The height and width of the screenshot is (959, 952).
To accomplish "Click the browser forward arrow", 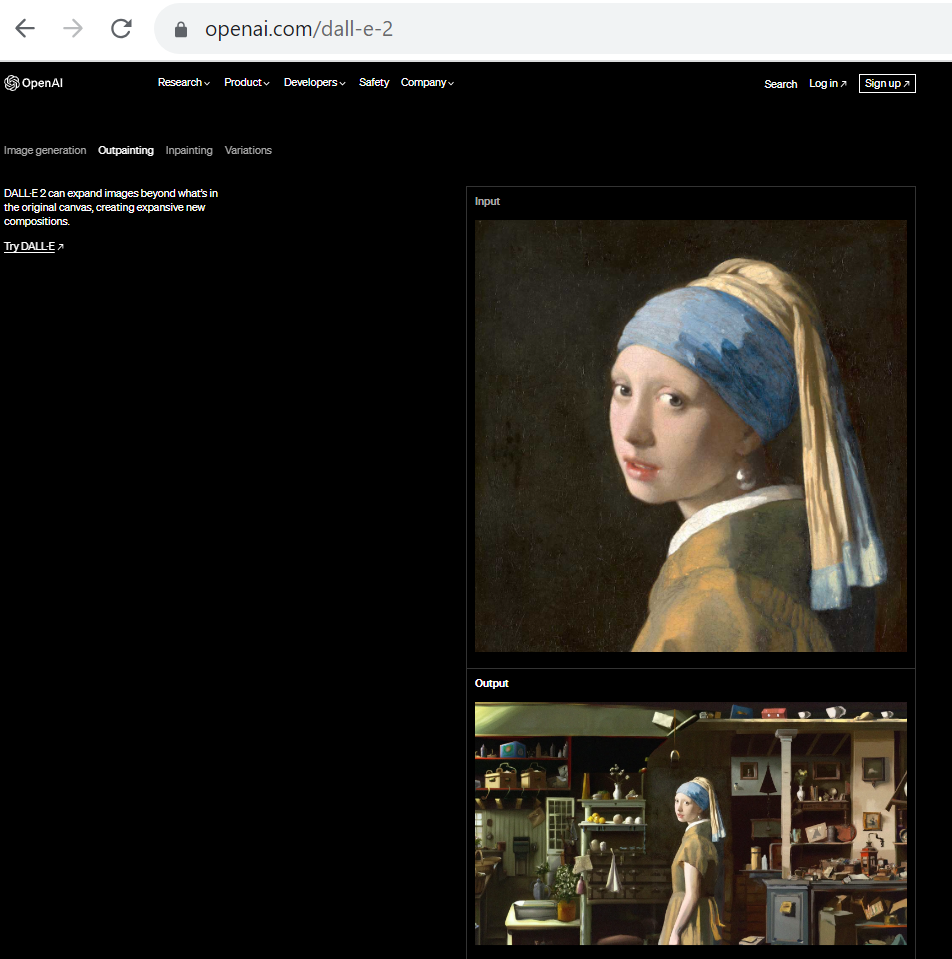I will point(73,29).
